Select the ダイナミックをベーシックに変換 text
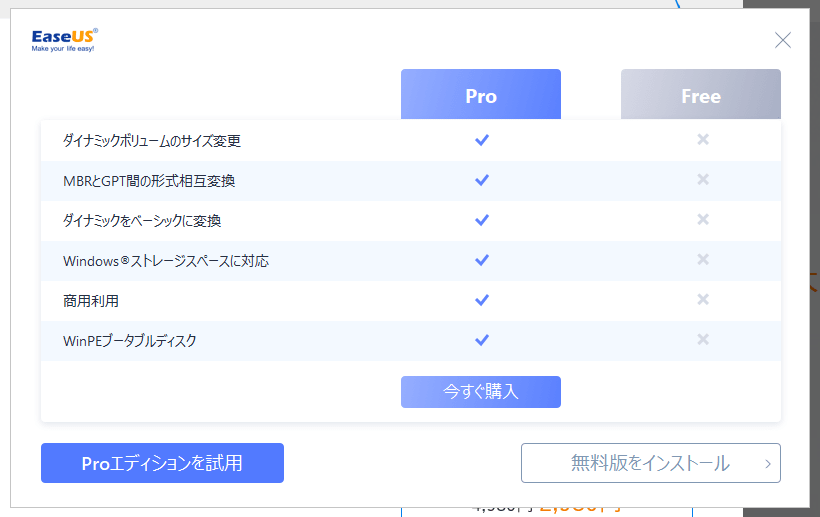820x517 pixels. (142, 221)
